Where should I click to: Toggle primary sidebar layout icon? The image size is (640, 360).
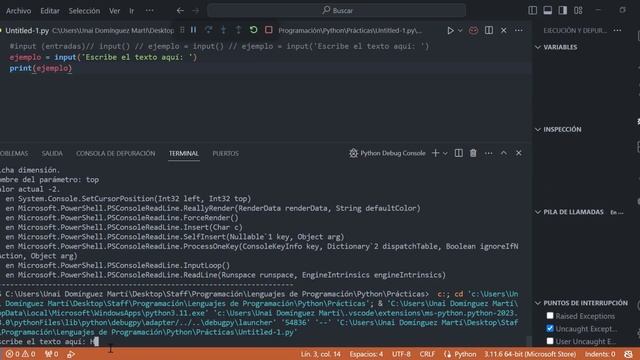tap(532, 11)
